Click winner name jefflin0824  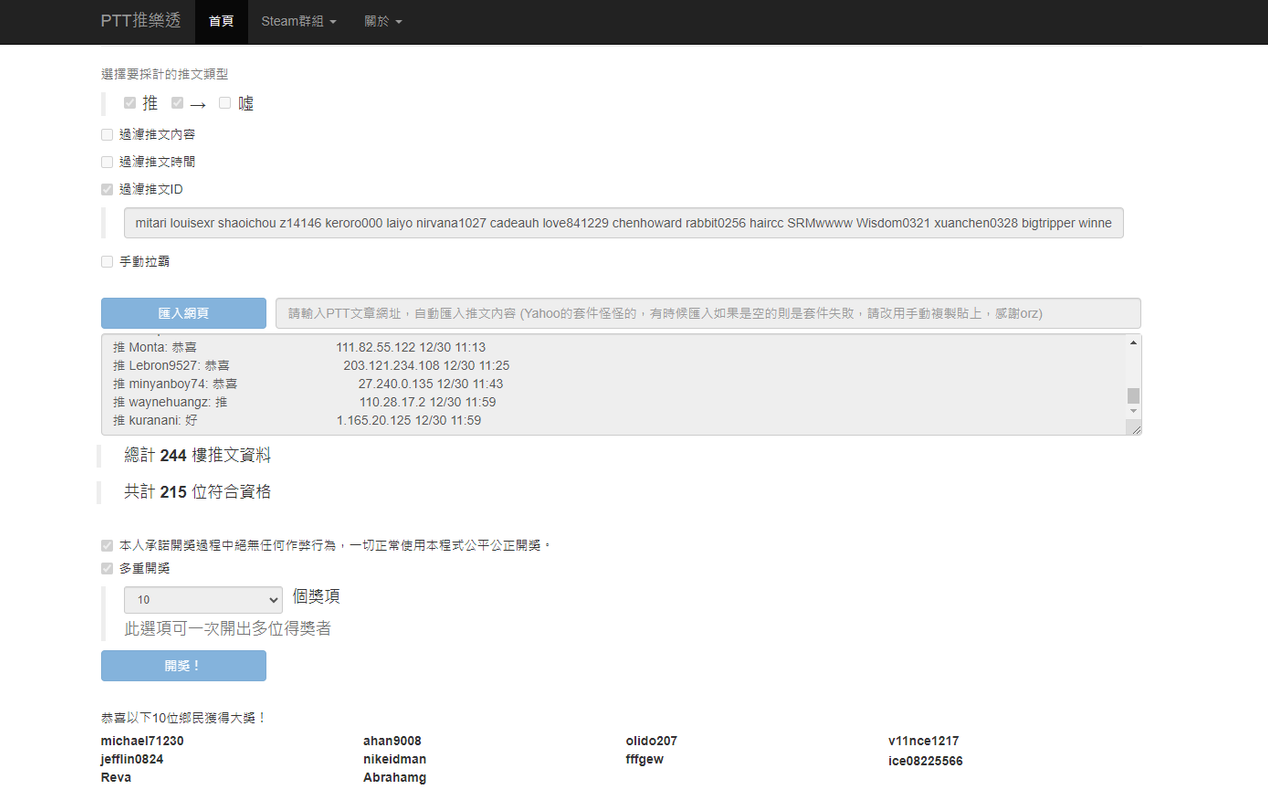pyautogui.click(x=132, y=760)
